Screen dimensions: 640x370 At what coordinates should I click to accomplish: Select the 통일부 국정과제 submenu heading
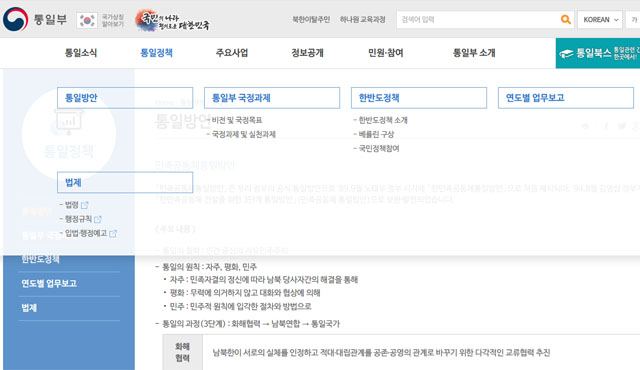pos(272,98)
